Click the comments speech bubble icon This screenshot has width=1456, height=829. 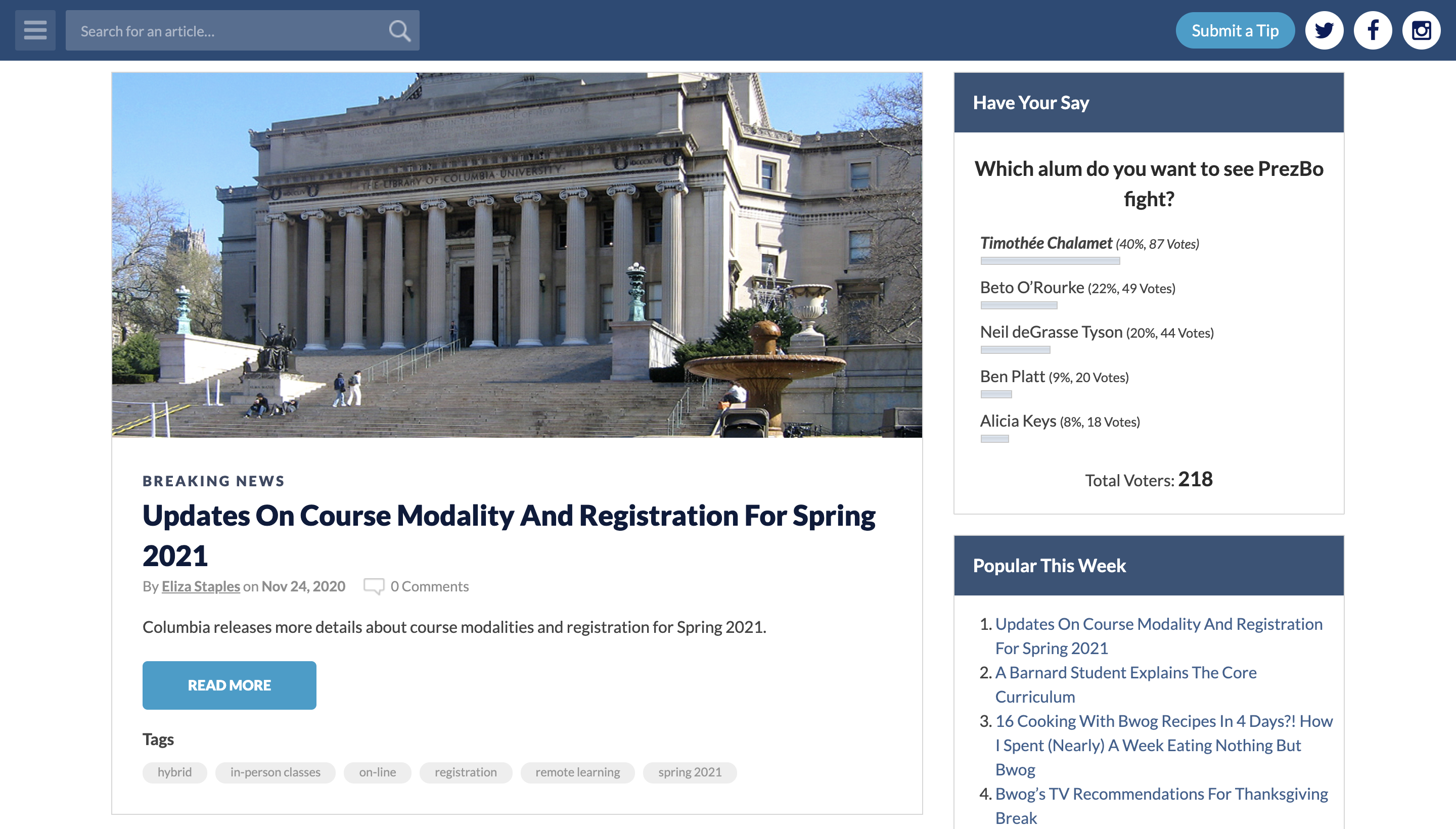click(374, 586)
